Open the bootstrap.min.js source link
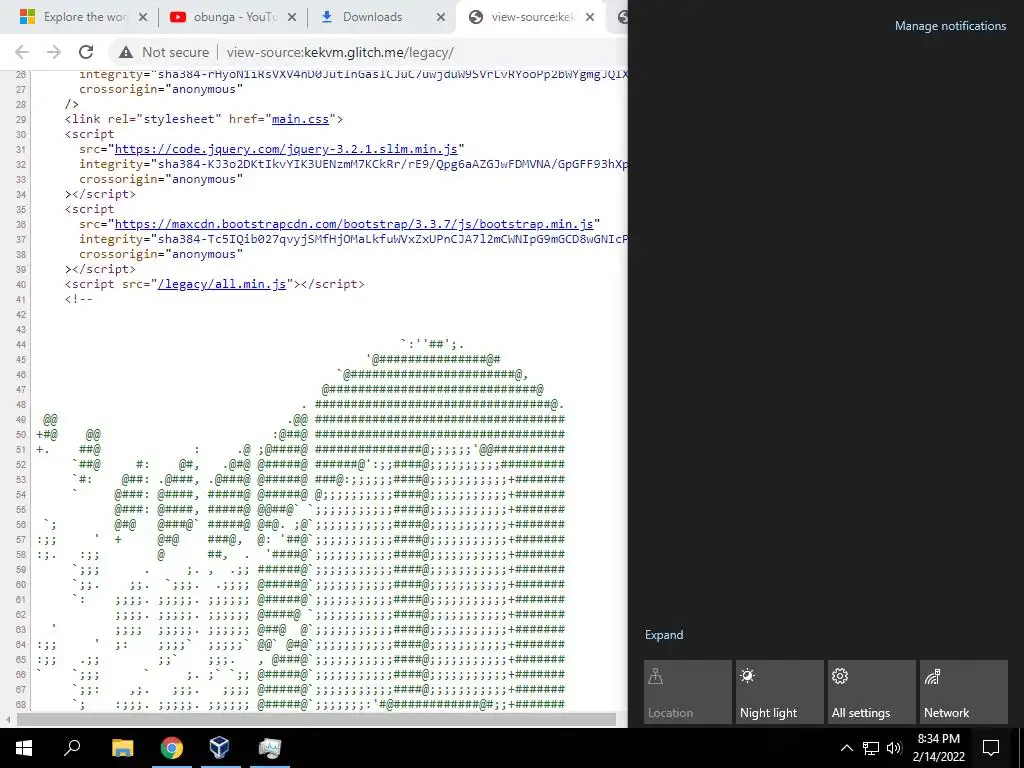The width and height of the screenshot is (1024, 768). 354,224
